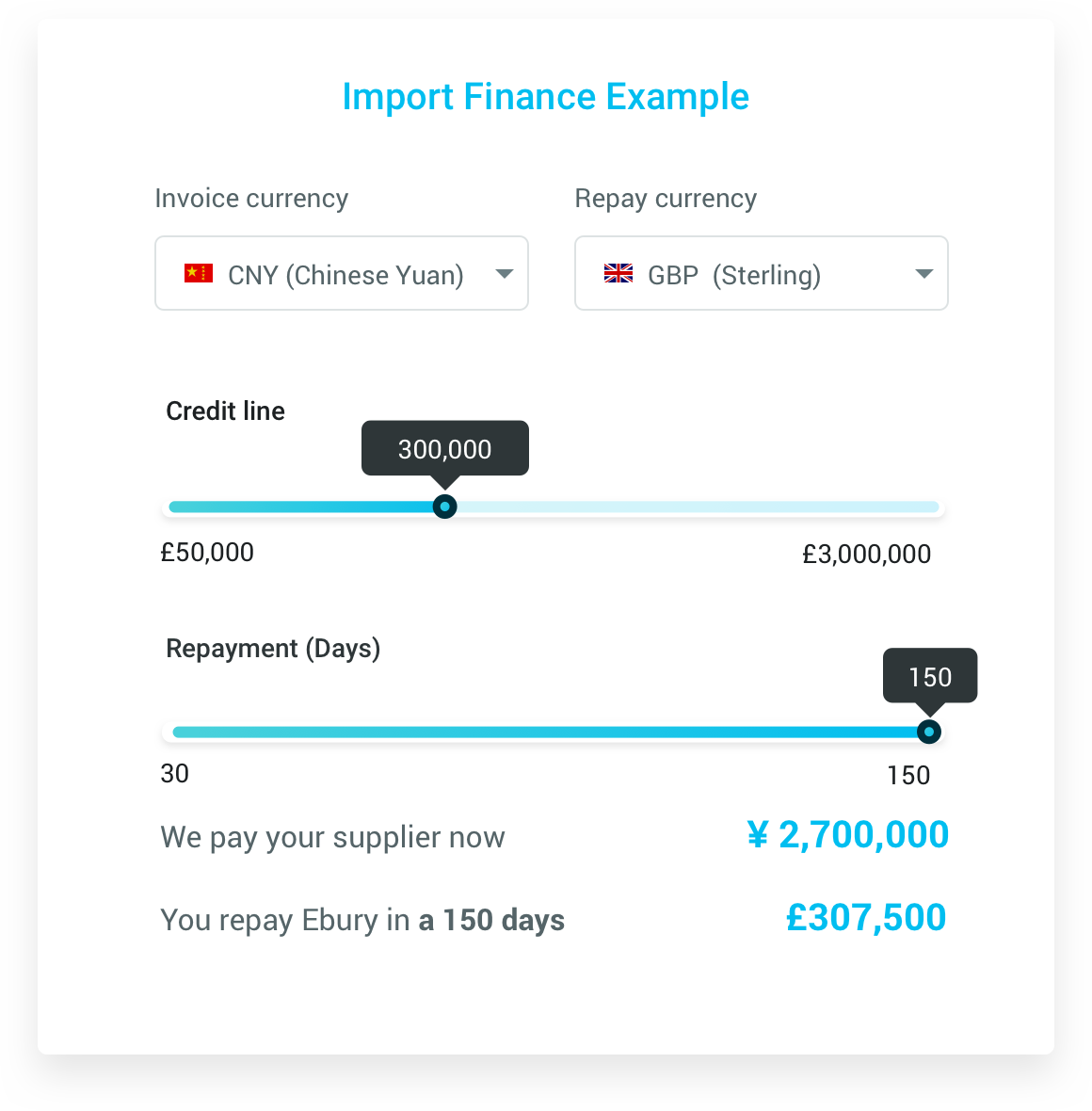Click the 150 days tooltip bubble
Screen dimensions: 1092x1111
click(930, 676)
